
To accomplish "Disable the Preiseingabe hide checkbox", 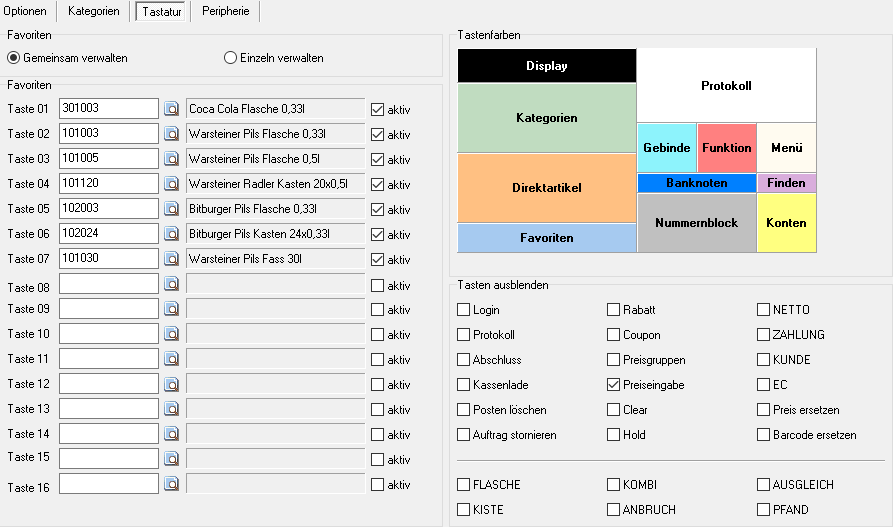I will [x=613, y=385].
